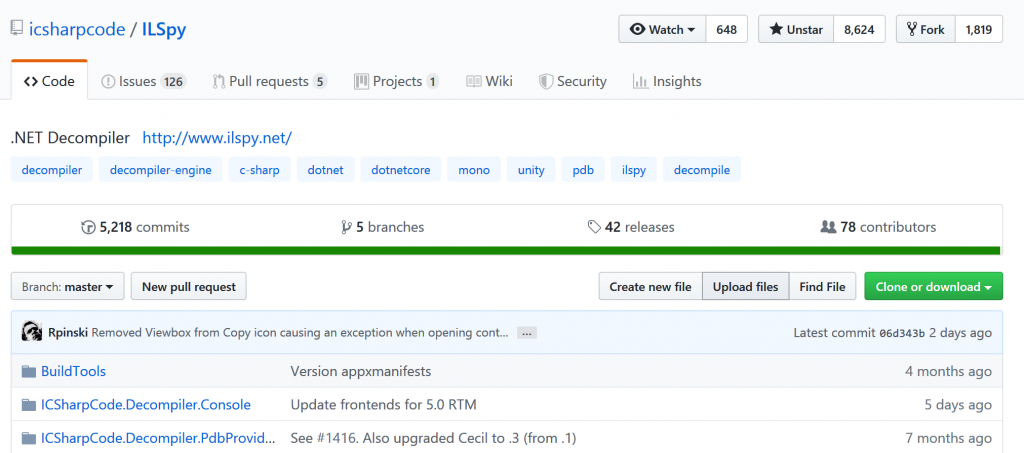Open the Wiki tab

tap(489, 82)
